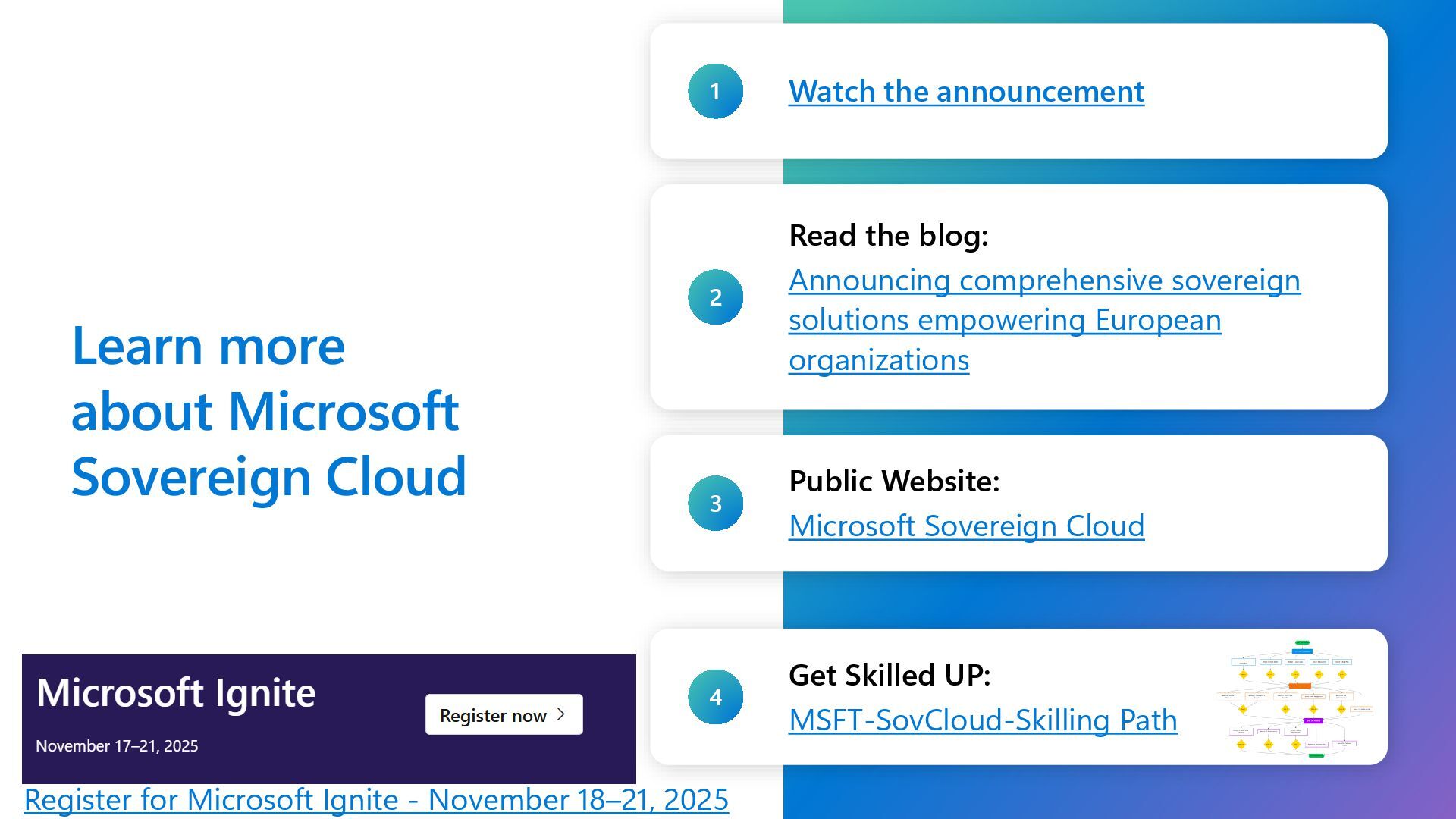Click empty area of Watch announcement card
The height and width of the screenshot is (819, 1456).
[x=1274, y=91]
